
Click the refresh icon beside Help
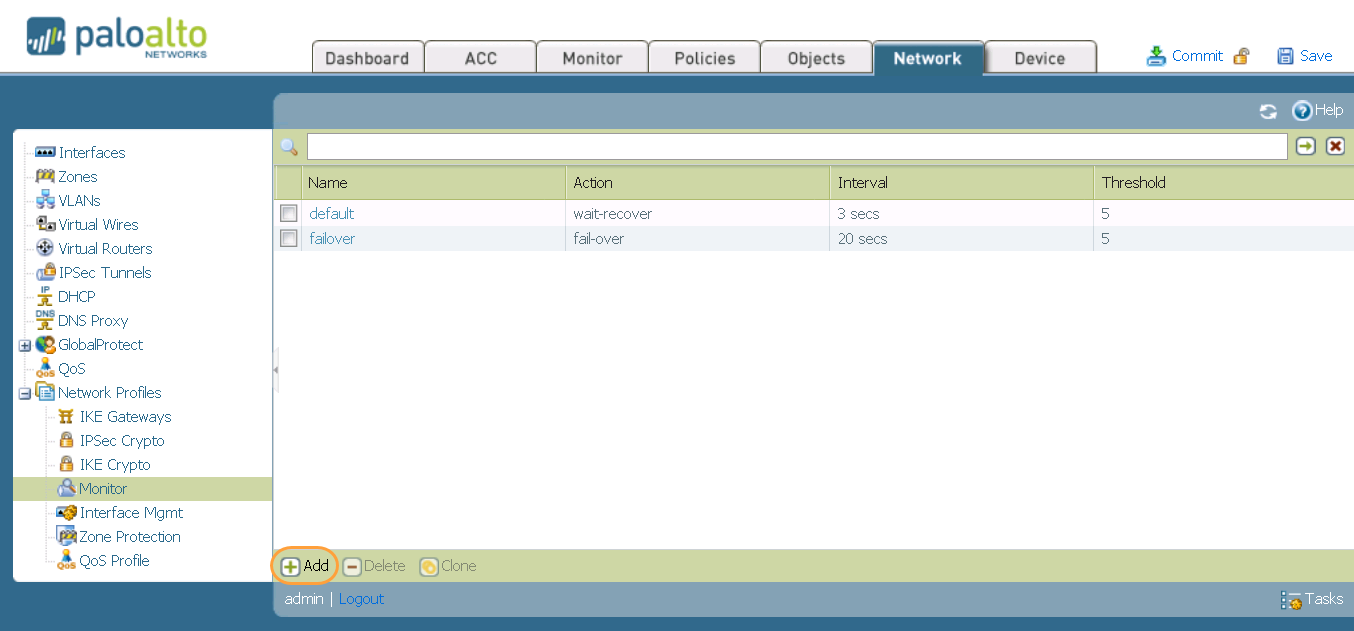click(x=1268, y=112)
